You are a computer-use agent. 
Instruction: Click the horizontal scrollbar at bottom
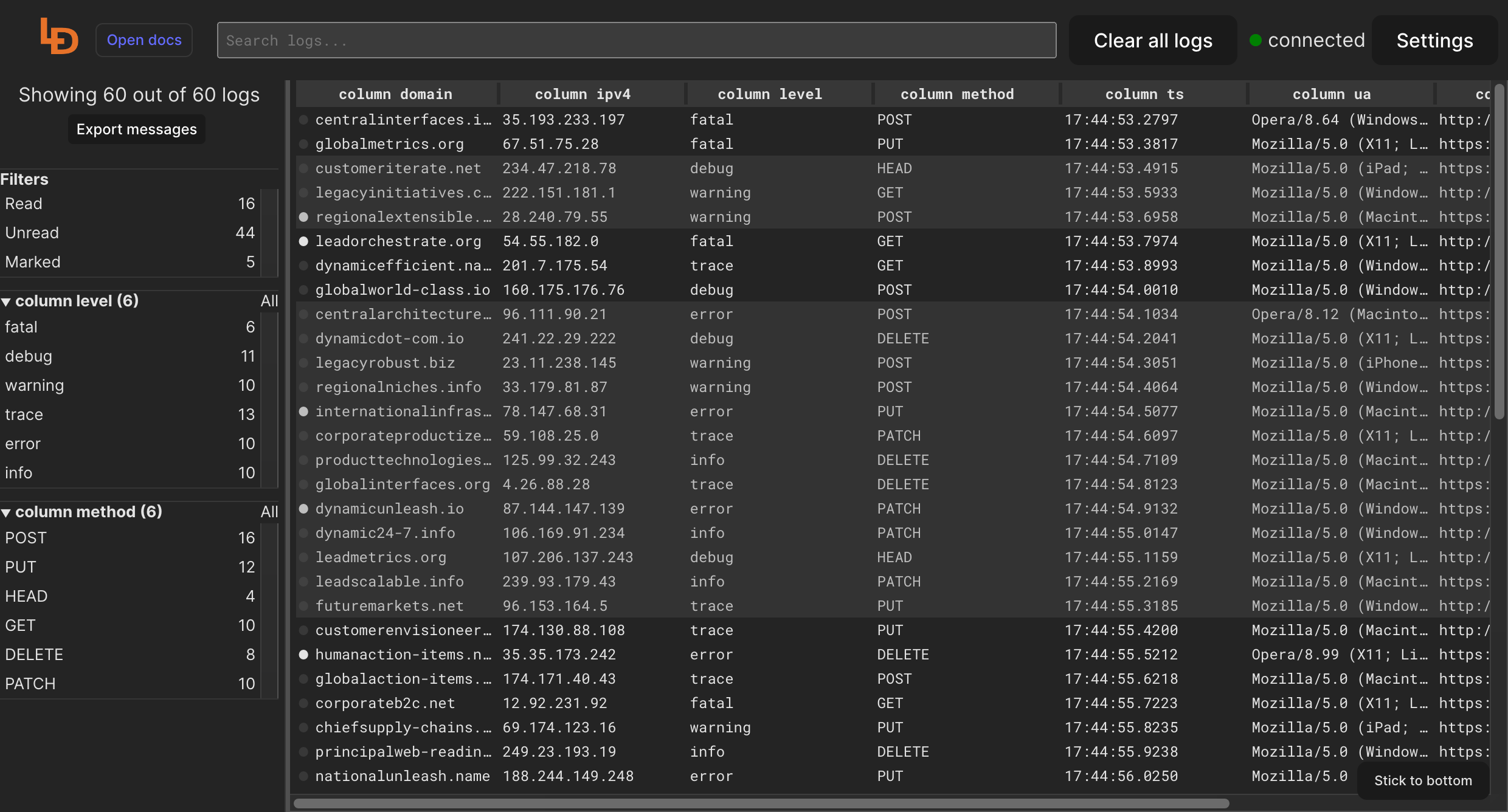point(760,803)
